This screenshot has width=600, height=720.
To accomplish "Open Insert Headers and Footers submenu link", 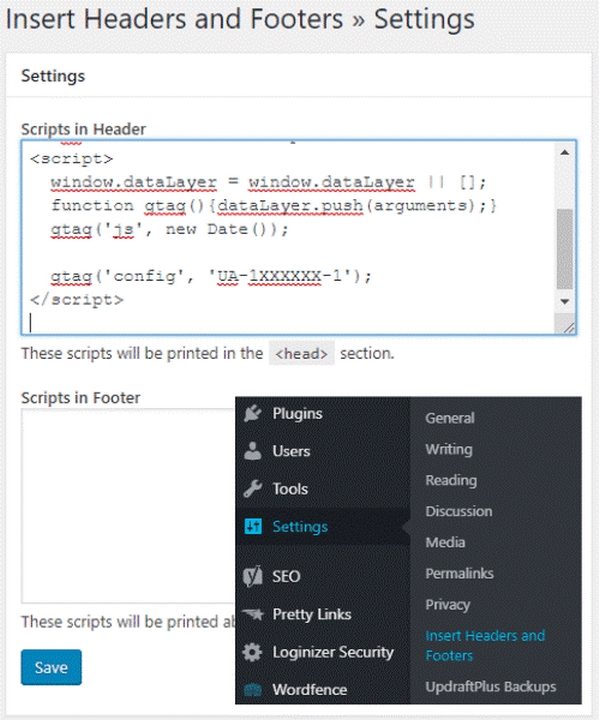I will coord(485,645).
